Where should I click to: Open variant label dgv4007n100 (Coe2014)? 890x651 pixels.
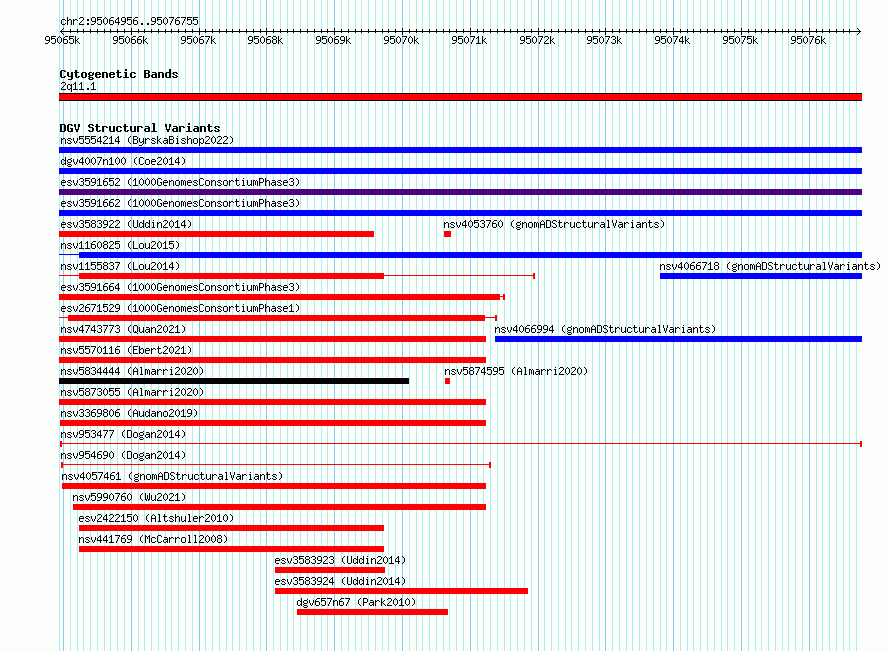123,161
